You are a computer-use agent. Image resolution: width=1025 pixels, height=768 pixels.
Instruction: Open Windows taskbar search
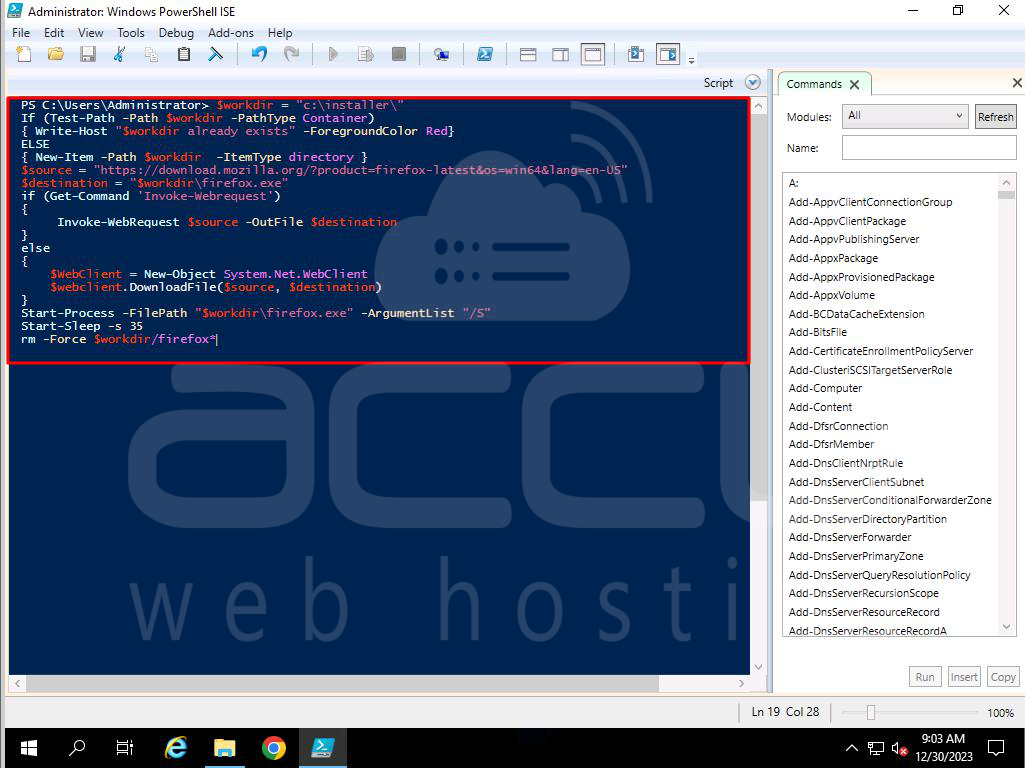tap(77, 748)
